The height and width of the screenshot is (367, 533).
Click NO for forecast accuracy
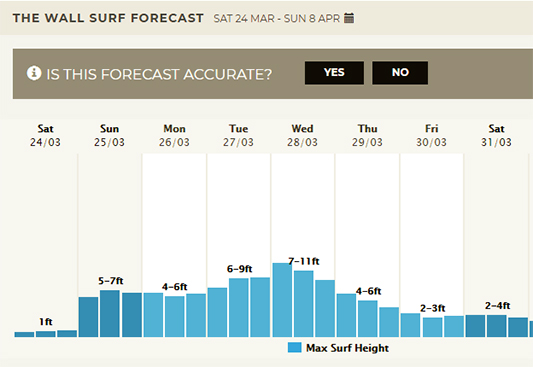(x=400, y=73)
